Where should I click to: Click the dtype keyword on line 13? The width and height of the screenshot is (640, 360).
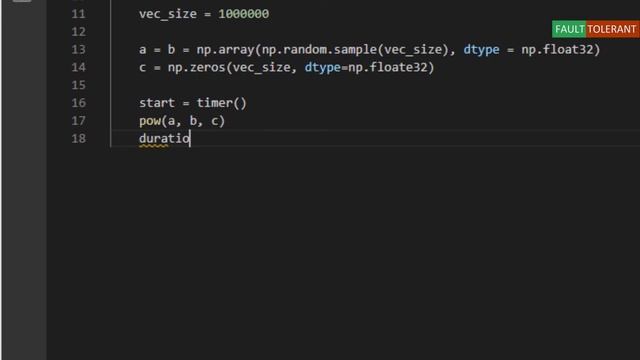pyautogui.click(x=481, y=50)
